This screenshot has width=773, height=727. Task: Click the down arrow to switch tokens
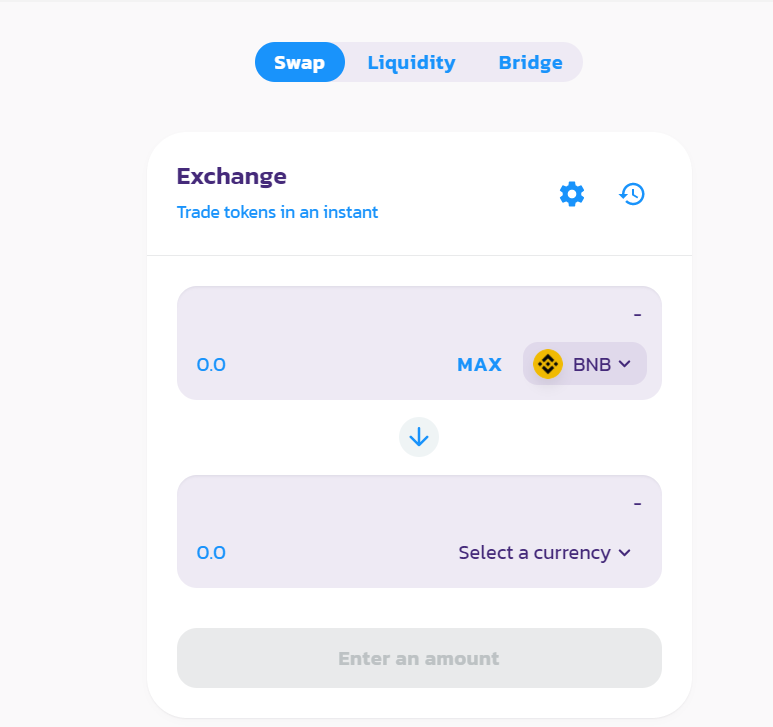pos(419,437)
